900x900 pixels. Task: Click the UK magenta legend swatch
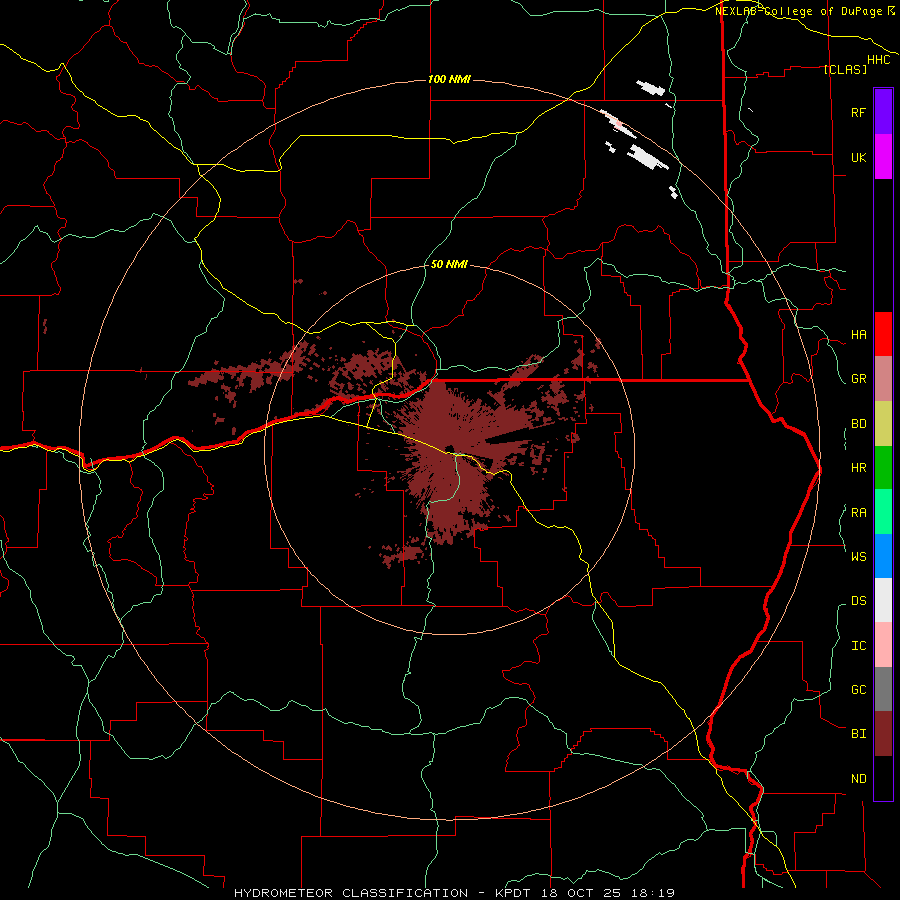click(883, 157)
